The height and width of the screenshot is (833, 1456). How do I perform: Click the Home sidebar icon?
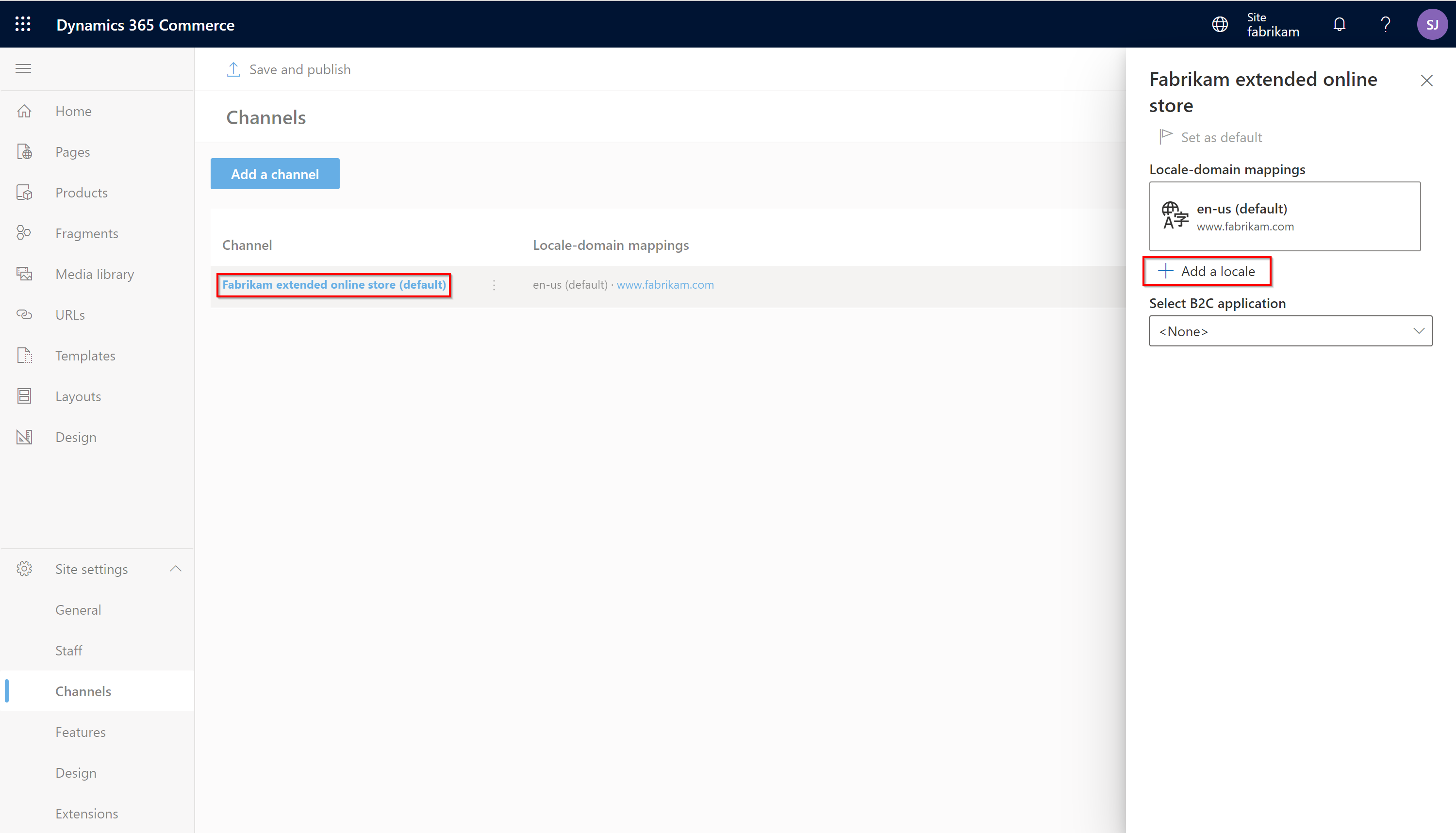coord(26,111)
